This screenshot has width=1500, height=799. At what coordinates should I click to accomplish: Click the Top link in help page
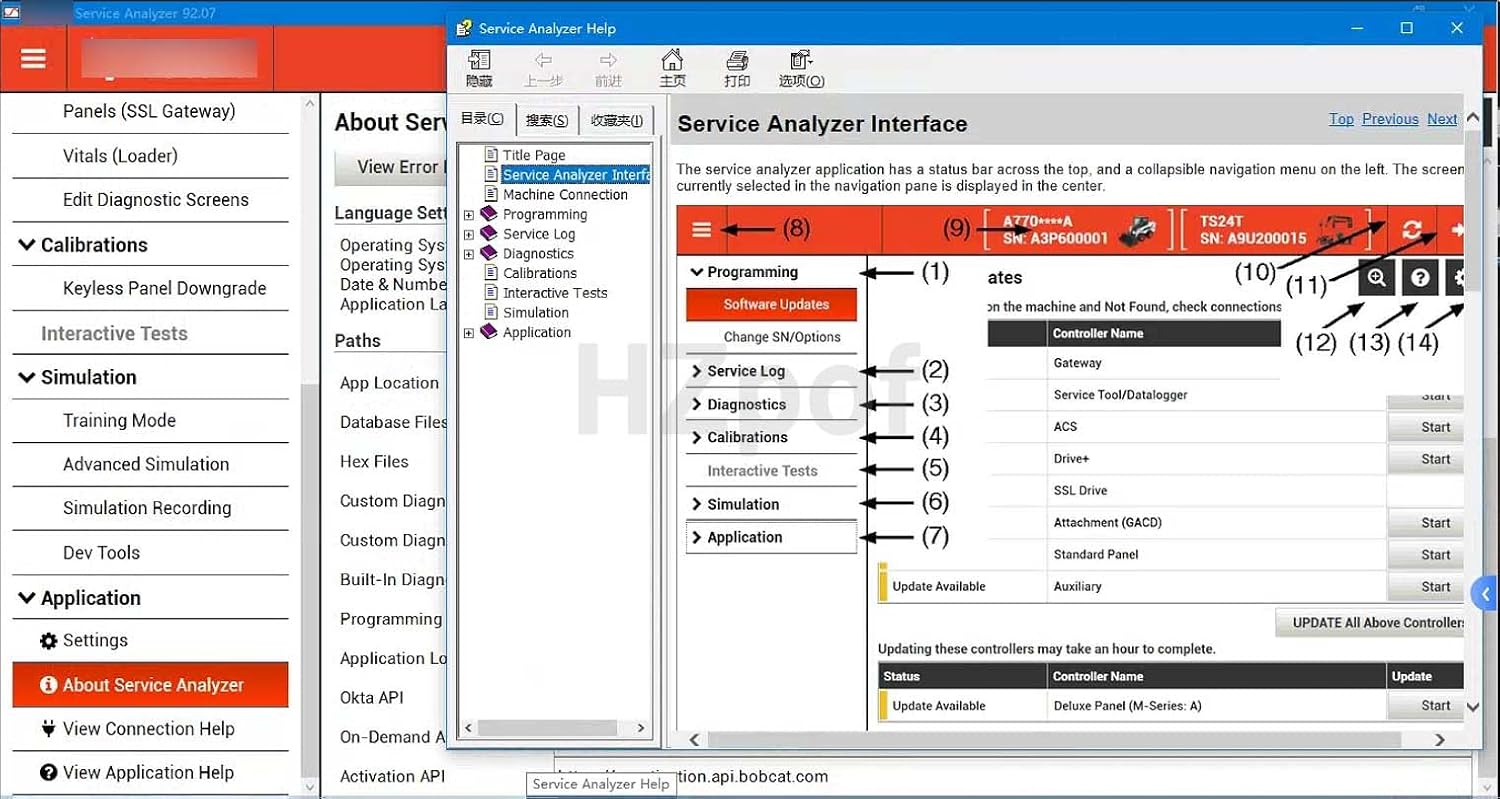(1341, 119)
